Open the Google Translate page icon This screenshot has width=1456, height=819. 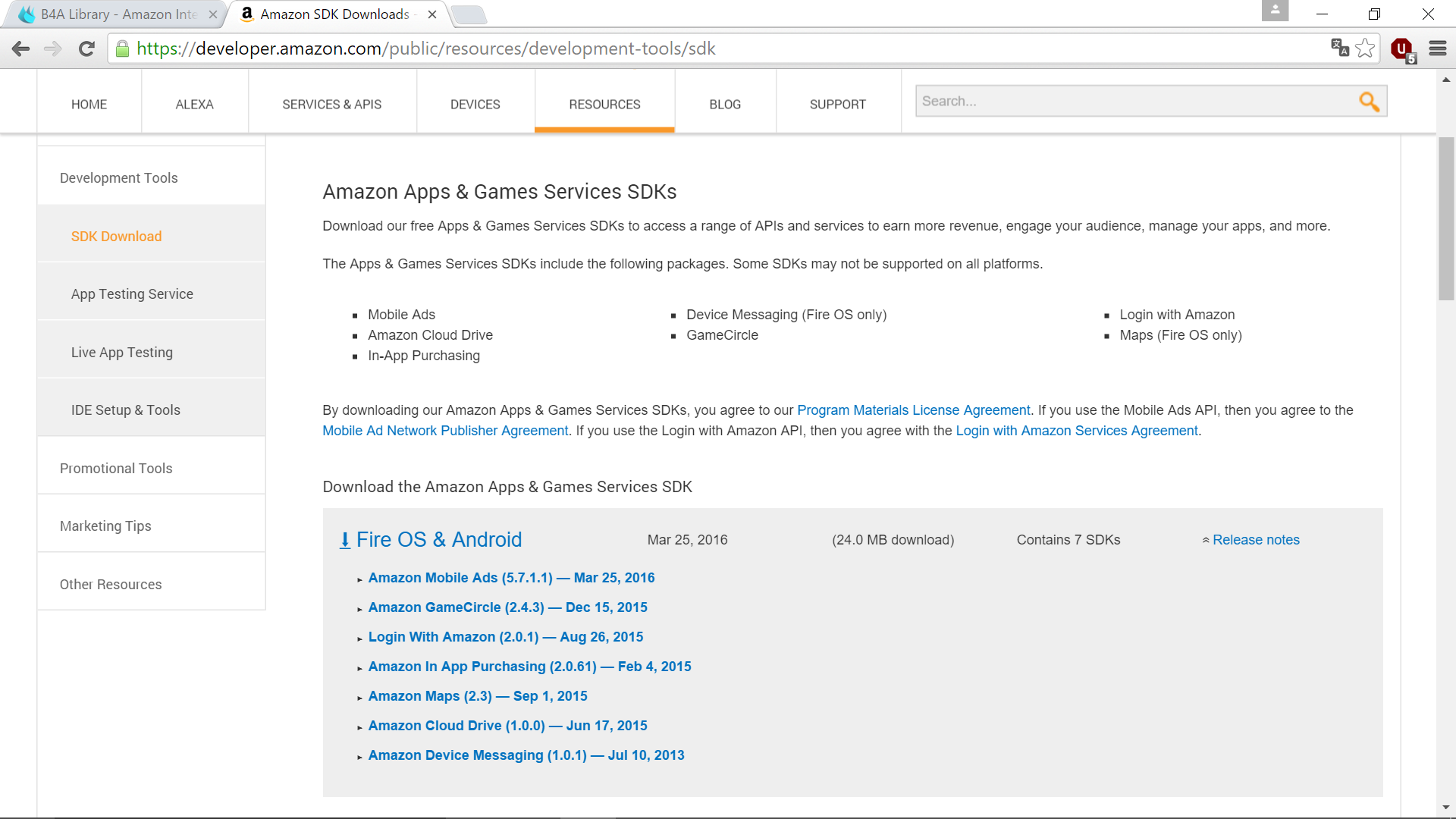coord(1340,48)
